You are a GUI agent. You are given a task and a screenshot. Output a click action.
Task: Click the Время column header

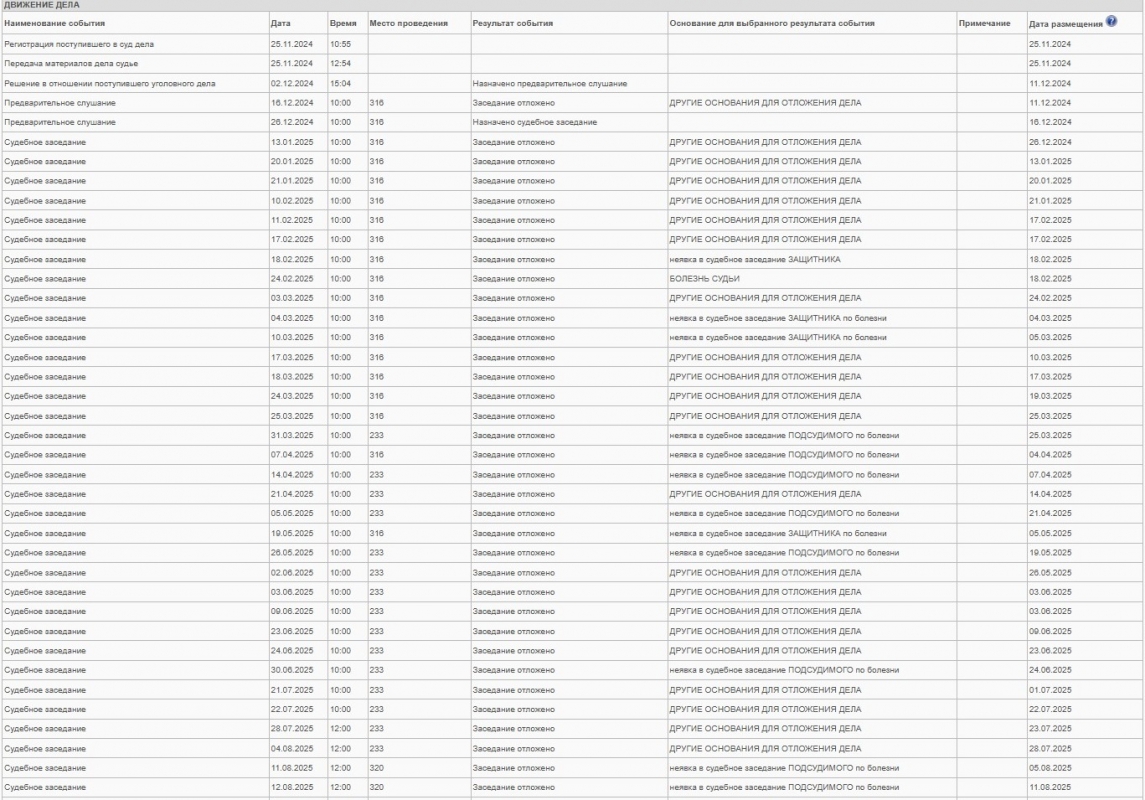(342, 23)
